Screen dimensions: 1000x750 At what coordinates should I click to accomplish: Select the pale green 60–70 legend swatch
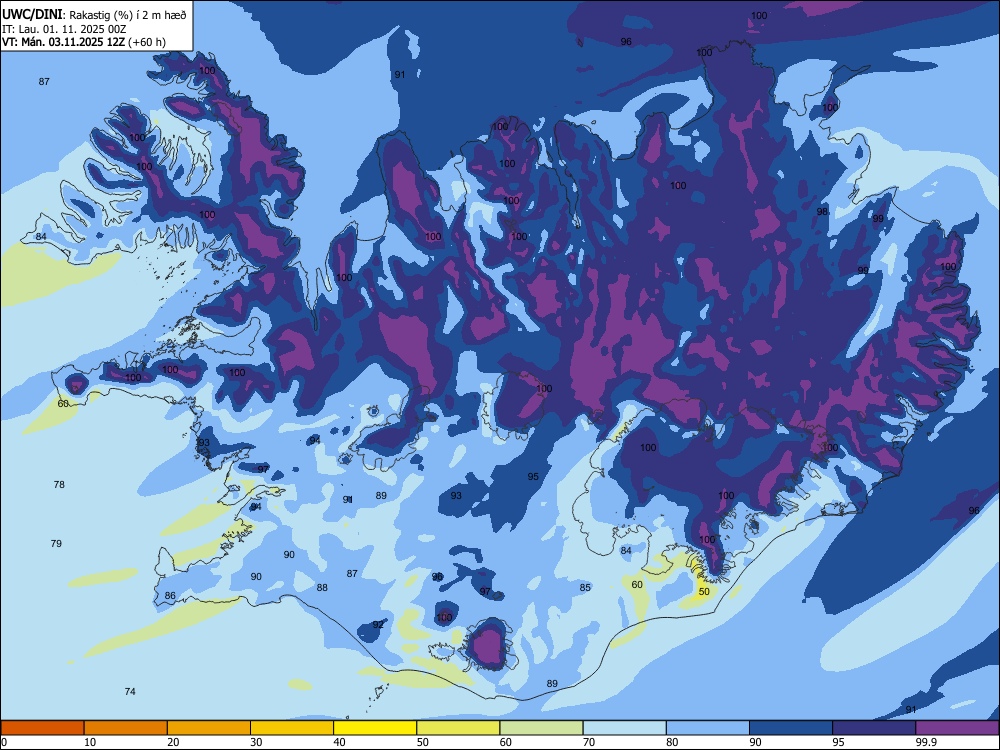pyautogui.click(x=541, y=728)
